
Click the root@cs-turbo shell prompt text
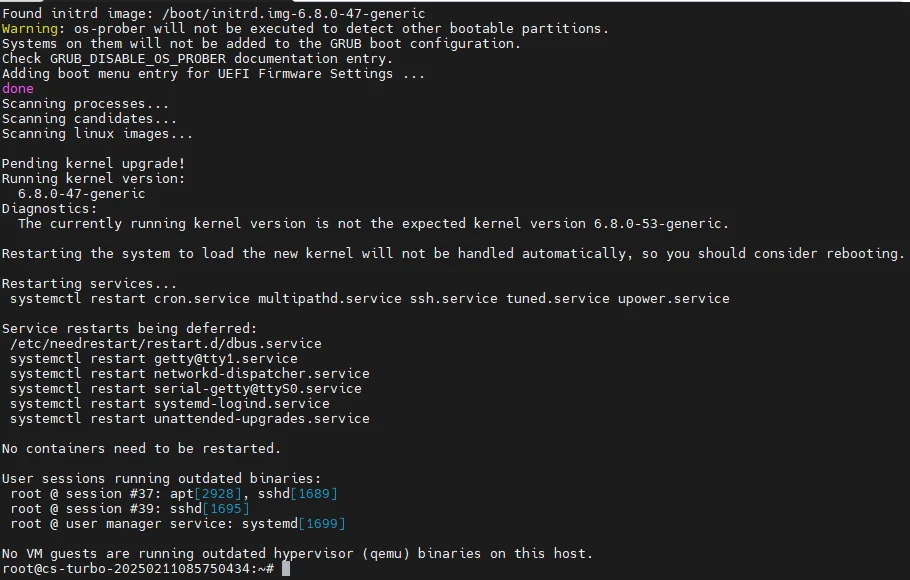click(138, 568)
